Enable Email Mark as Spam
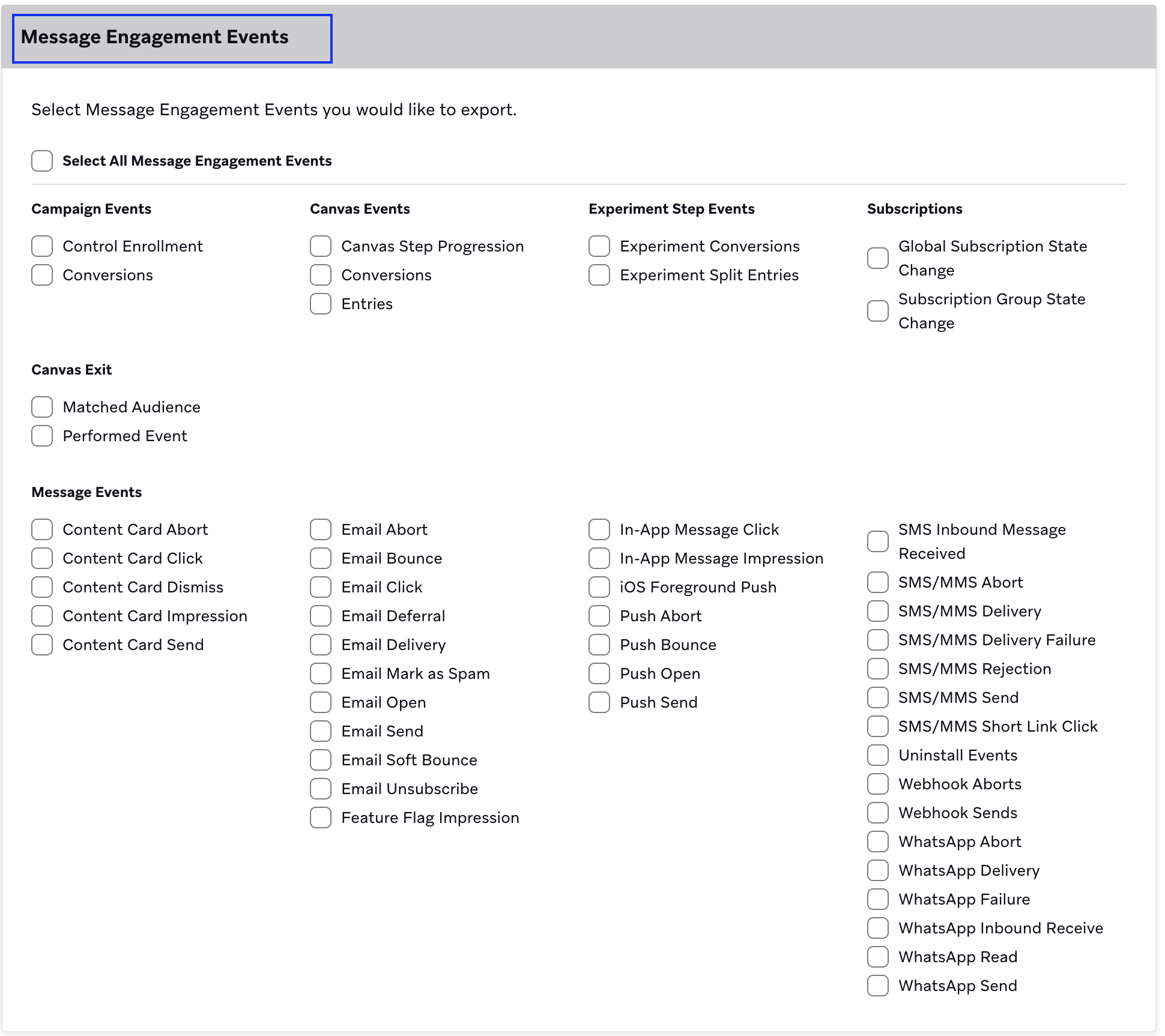This screenshot has height=1036, width=1165. click(x=321, y=673)
